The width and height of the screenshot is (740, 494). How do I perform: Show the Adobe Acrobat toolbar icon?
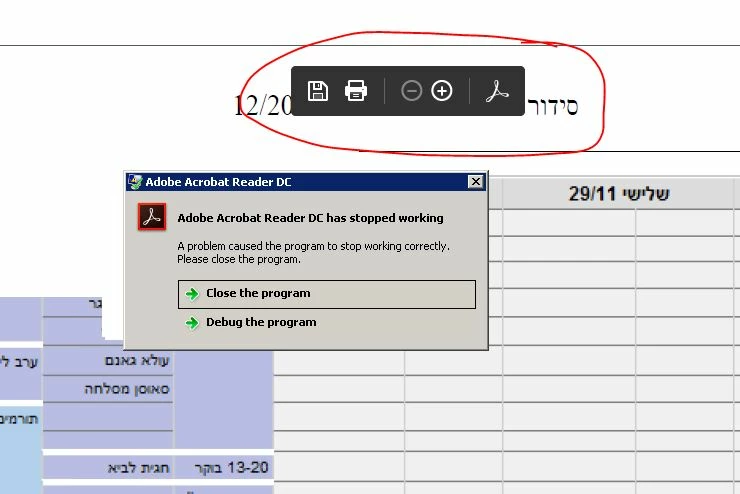click(x=497, y=91)
